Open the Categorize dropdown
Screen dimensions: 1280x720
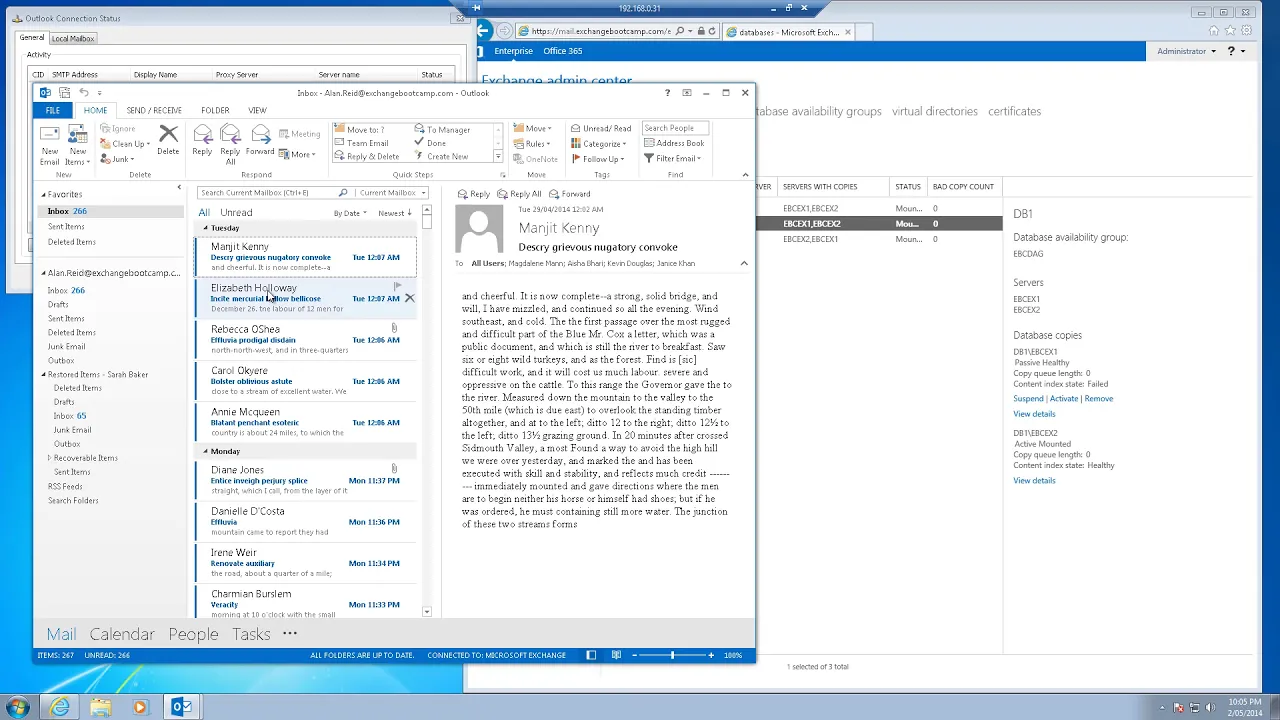(599, 143)
